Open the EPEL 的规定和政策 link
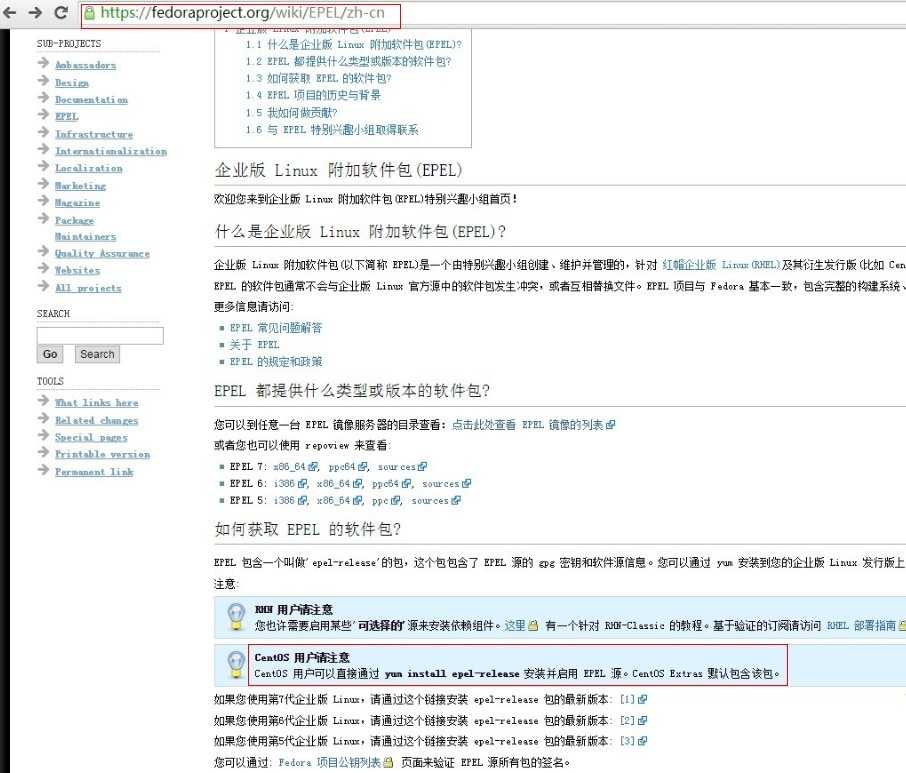This screenshot has height=773, width=906. click(x=276, y=362)
